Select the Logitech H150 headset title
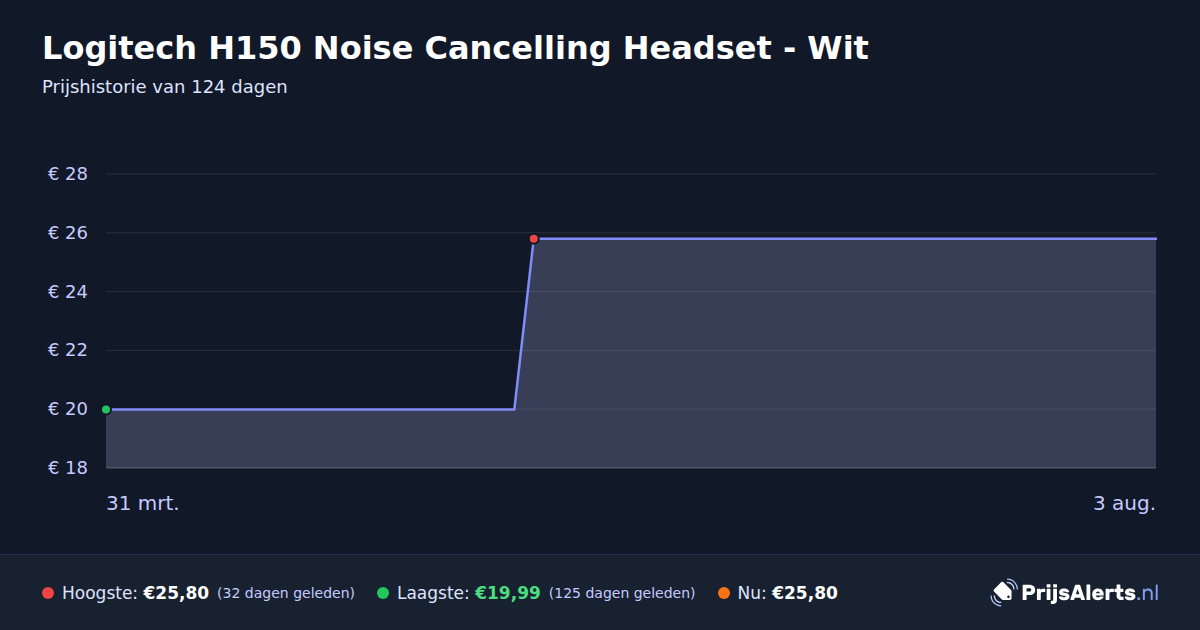The width and height of the screenshot is (1200, 630). coord(455,48)
